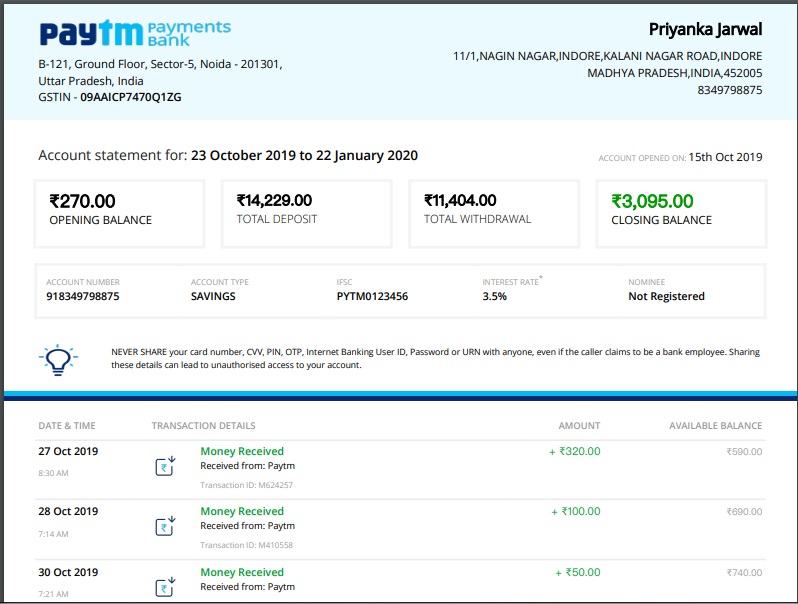Click the lightbulb security tip icon
Screen dimensions: 798x604
(x=58, y=360)
